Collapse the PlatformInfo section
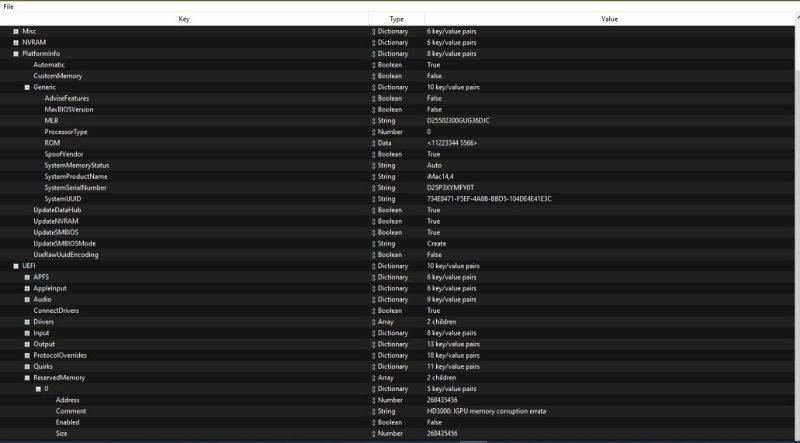The image size is (800, 443). click(x=16, y=54)
